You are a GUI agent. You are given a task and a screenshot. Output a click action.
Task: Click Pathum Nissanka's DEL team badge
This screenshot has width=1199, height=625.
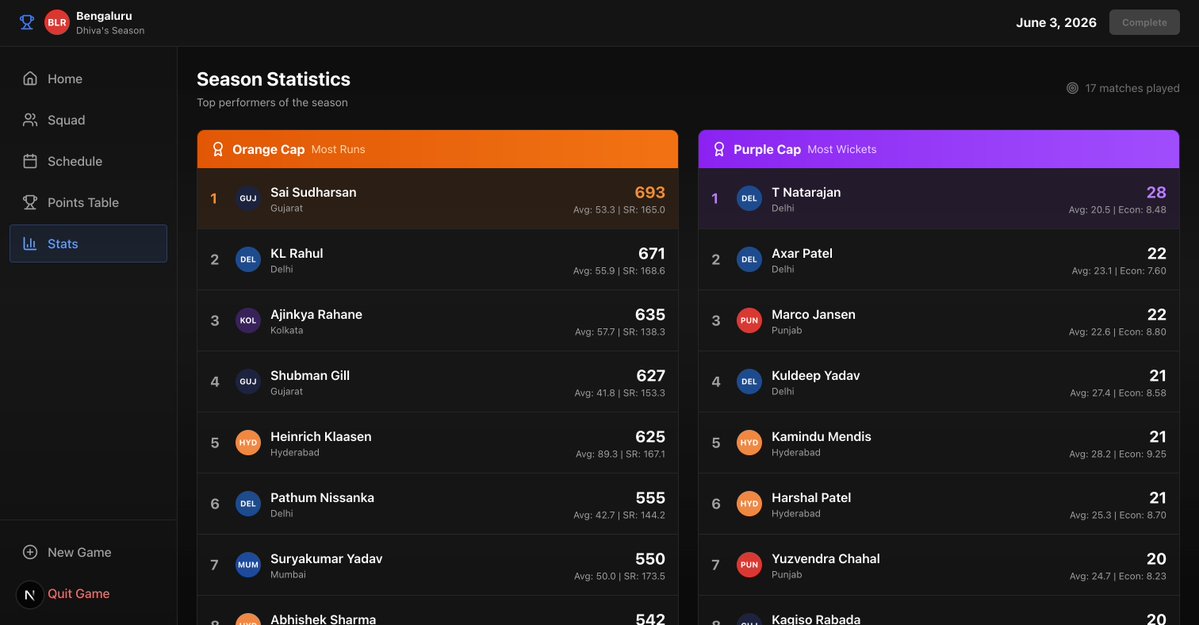pos(248,503)
